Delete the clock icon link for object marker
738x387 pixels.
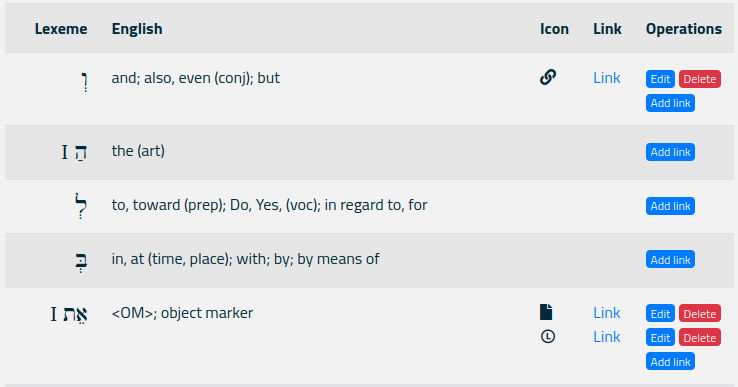(x=700, y=338)
